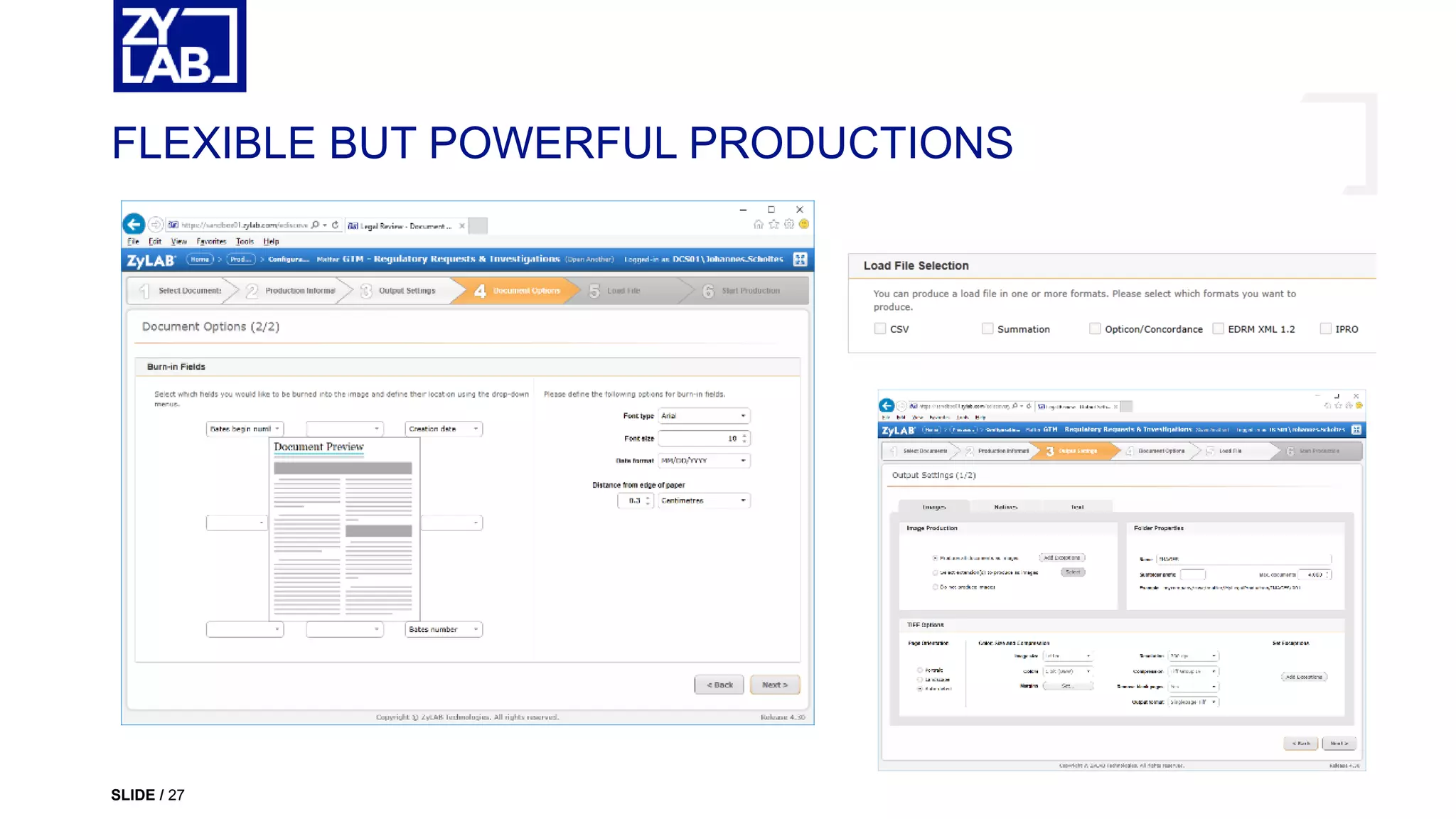Image resolution: width=1456 pixels, height=819 pixels.
Task: Click the browser back arrow button
Action: pos(134,225)
